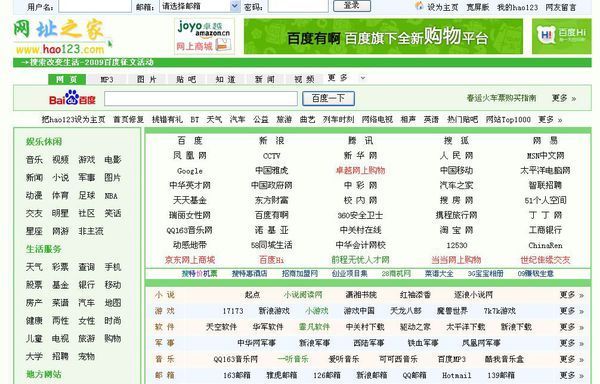Open the 我的hao123 link

click(x=517, y=7)
